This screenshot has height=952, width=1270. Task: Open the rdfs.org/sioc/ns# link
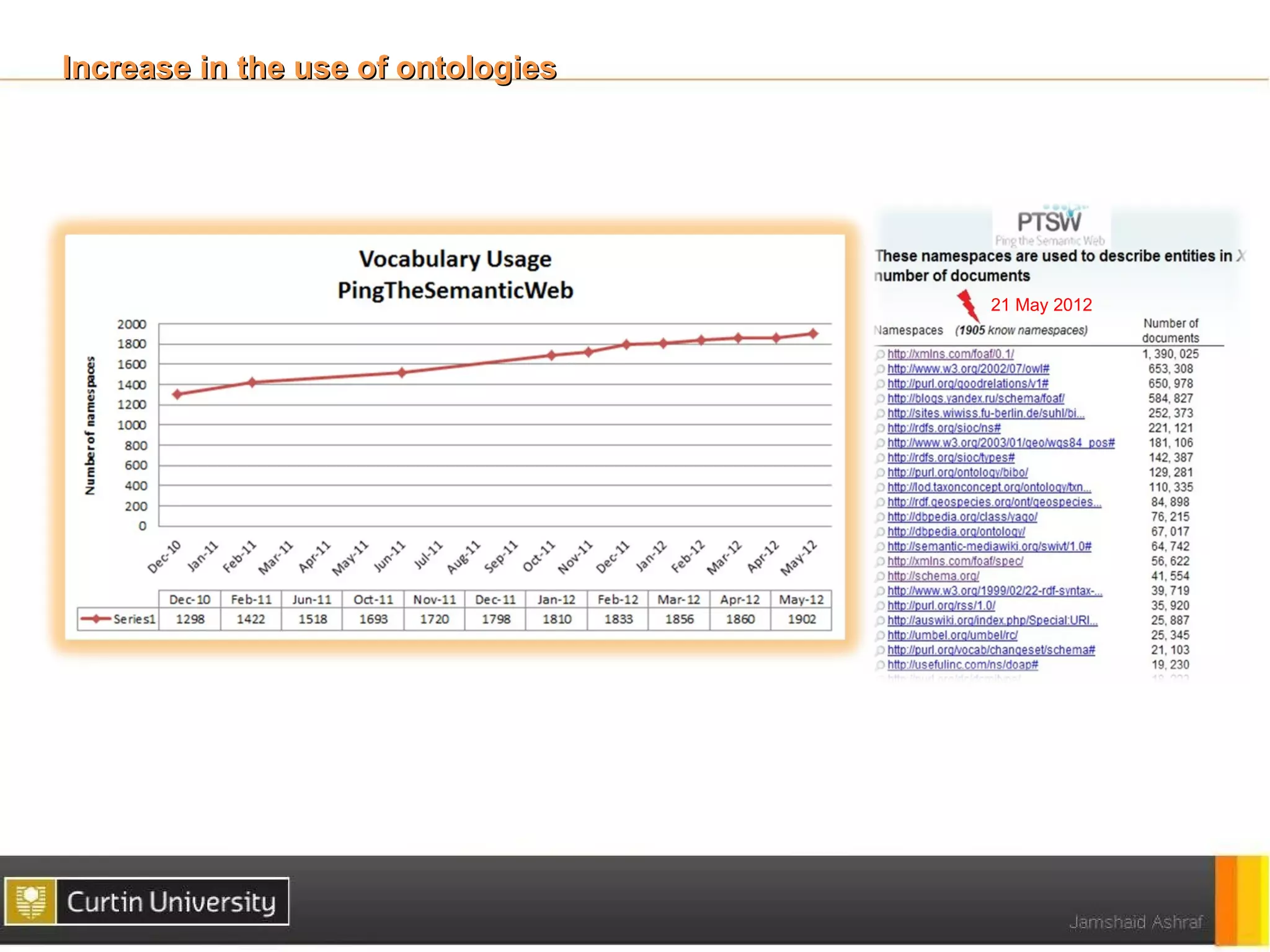[944, 428]
